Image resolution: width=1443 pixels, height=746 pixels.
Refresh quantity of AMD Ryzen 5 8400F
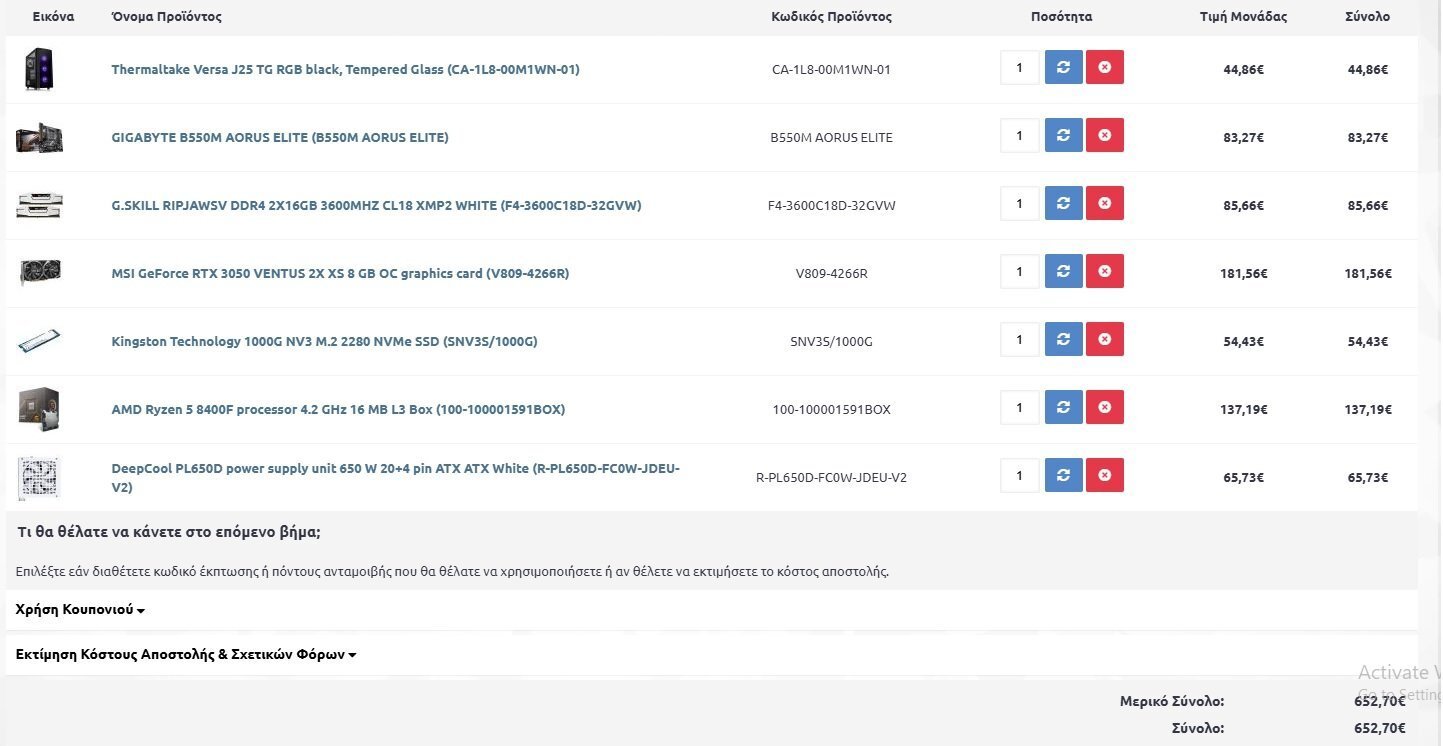click(x=1064, y=407)
